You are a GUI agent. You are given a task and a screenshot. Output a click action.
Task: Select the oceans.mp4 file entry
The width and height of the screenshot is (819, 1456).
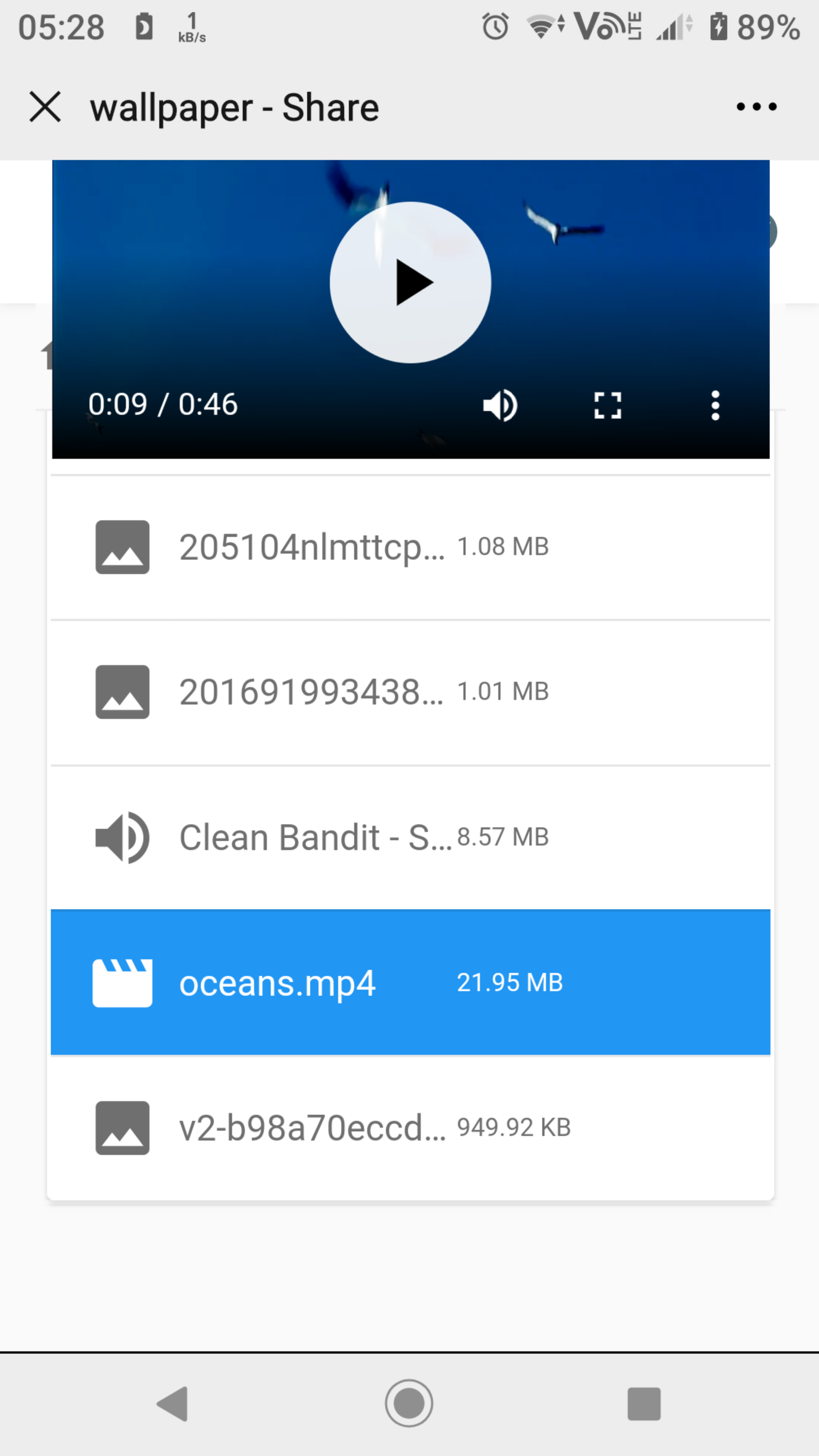click(x=410, y=982)
